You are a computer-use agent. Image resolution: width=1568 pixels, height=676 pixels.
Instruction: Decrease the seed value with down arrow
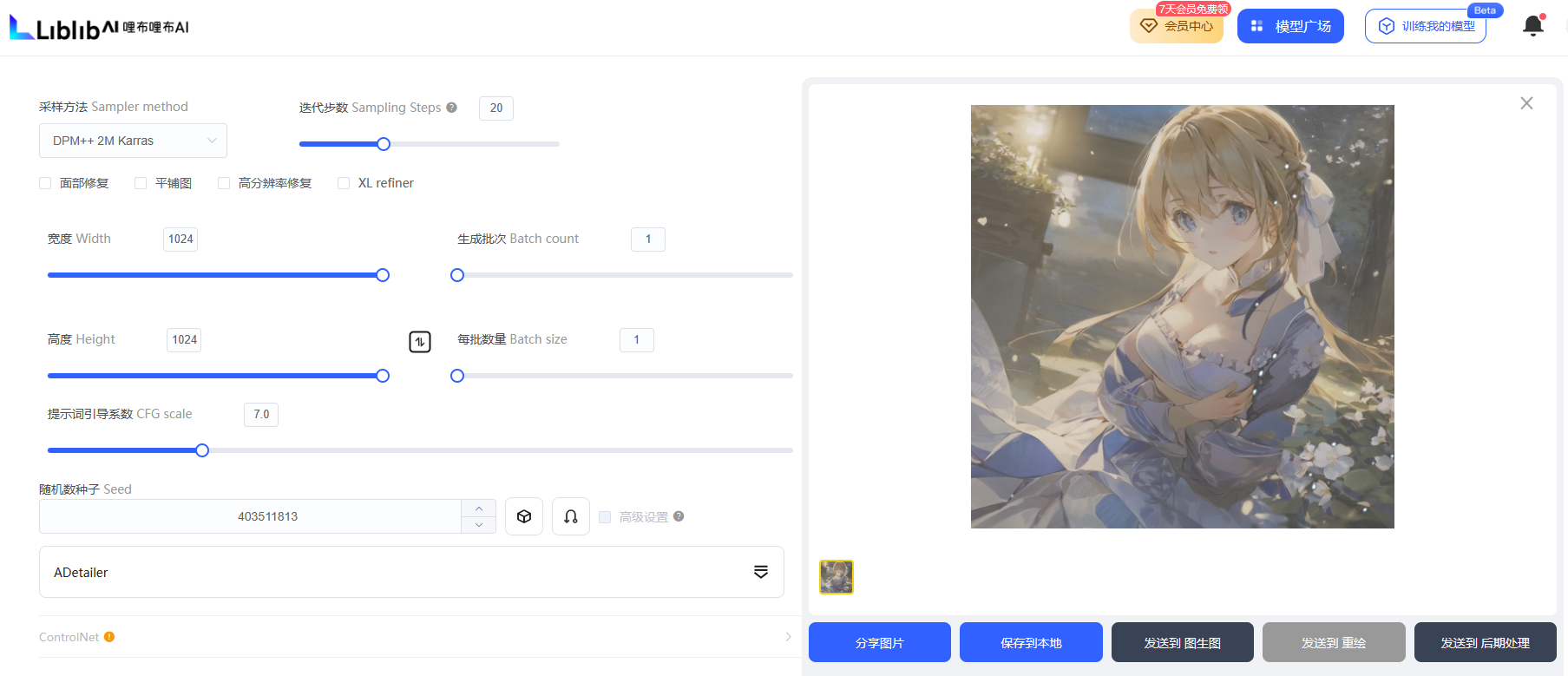click(x=479, y=525)
